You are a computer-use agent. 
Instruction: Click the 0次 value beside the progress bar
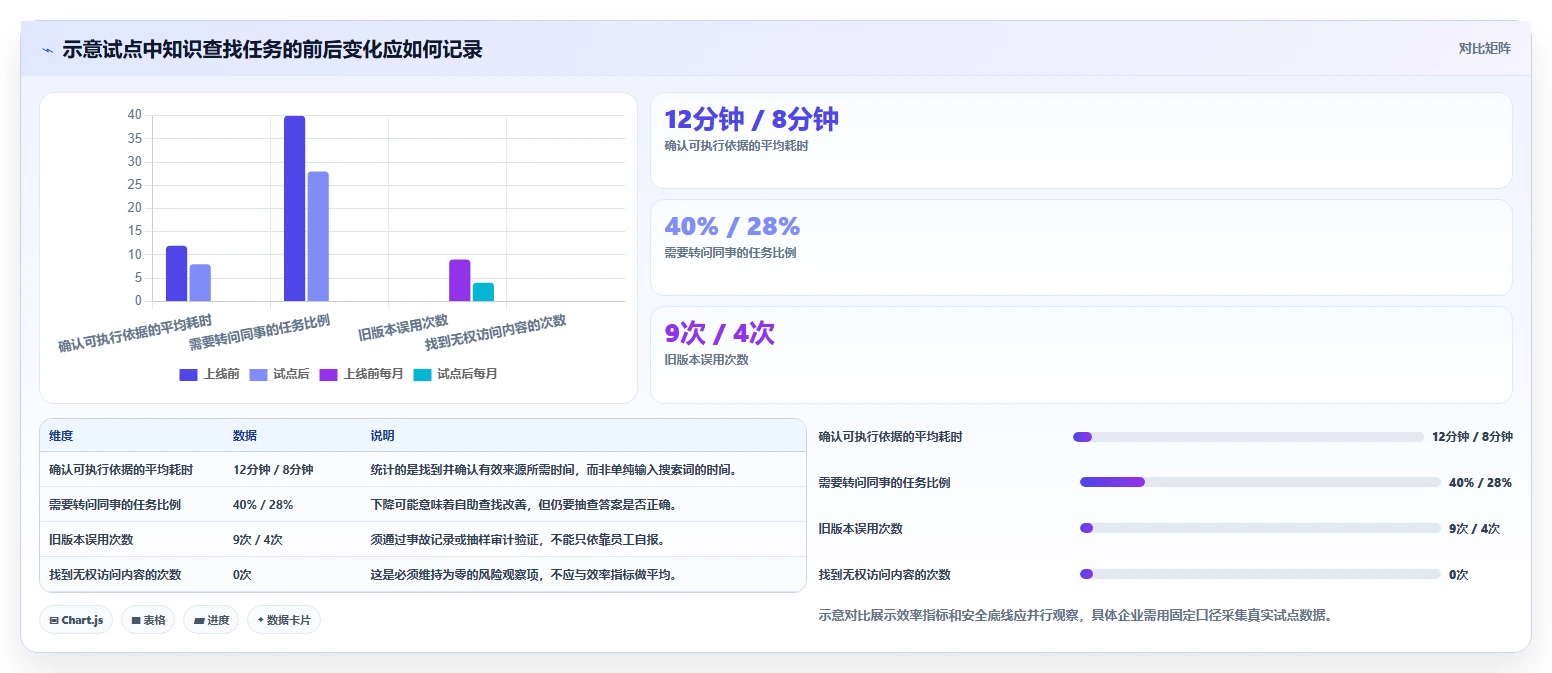pyautogui.click(x=1459, y=574)
